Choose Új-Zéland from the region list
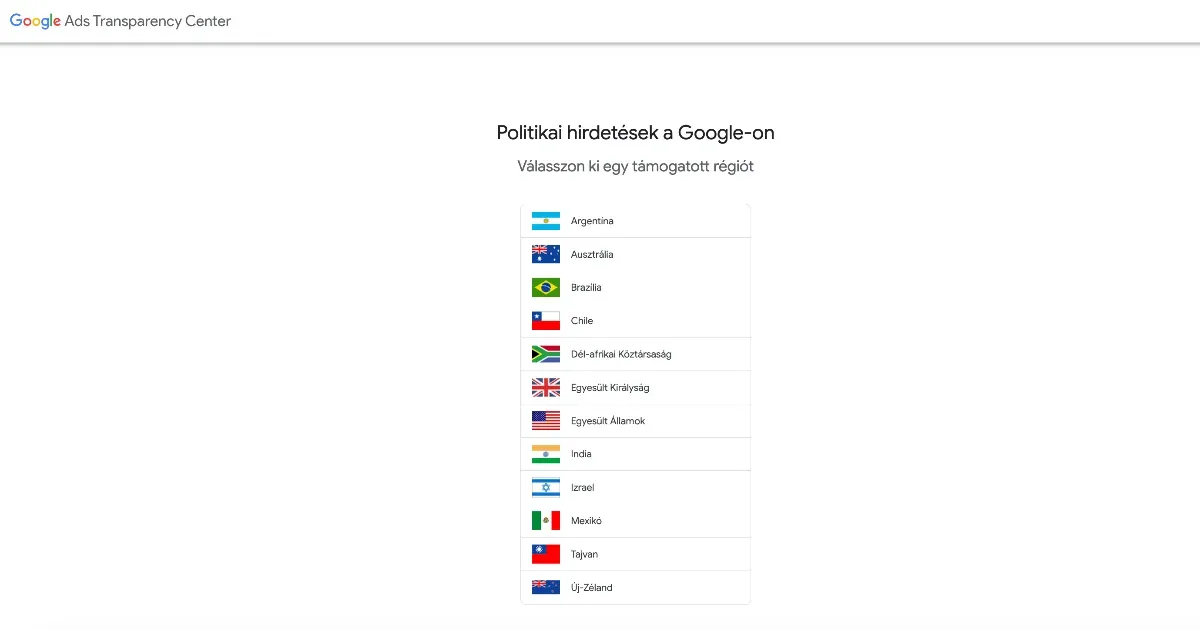The width and height of the screenshot is (1200, 630). tap(592, 588)
